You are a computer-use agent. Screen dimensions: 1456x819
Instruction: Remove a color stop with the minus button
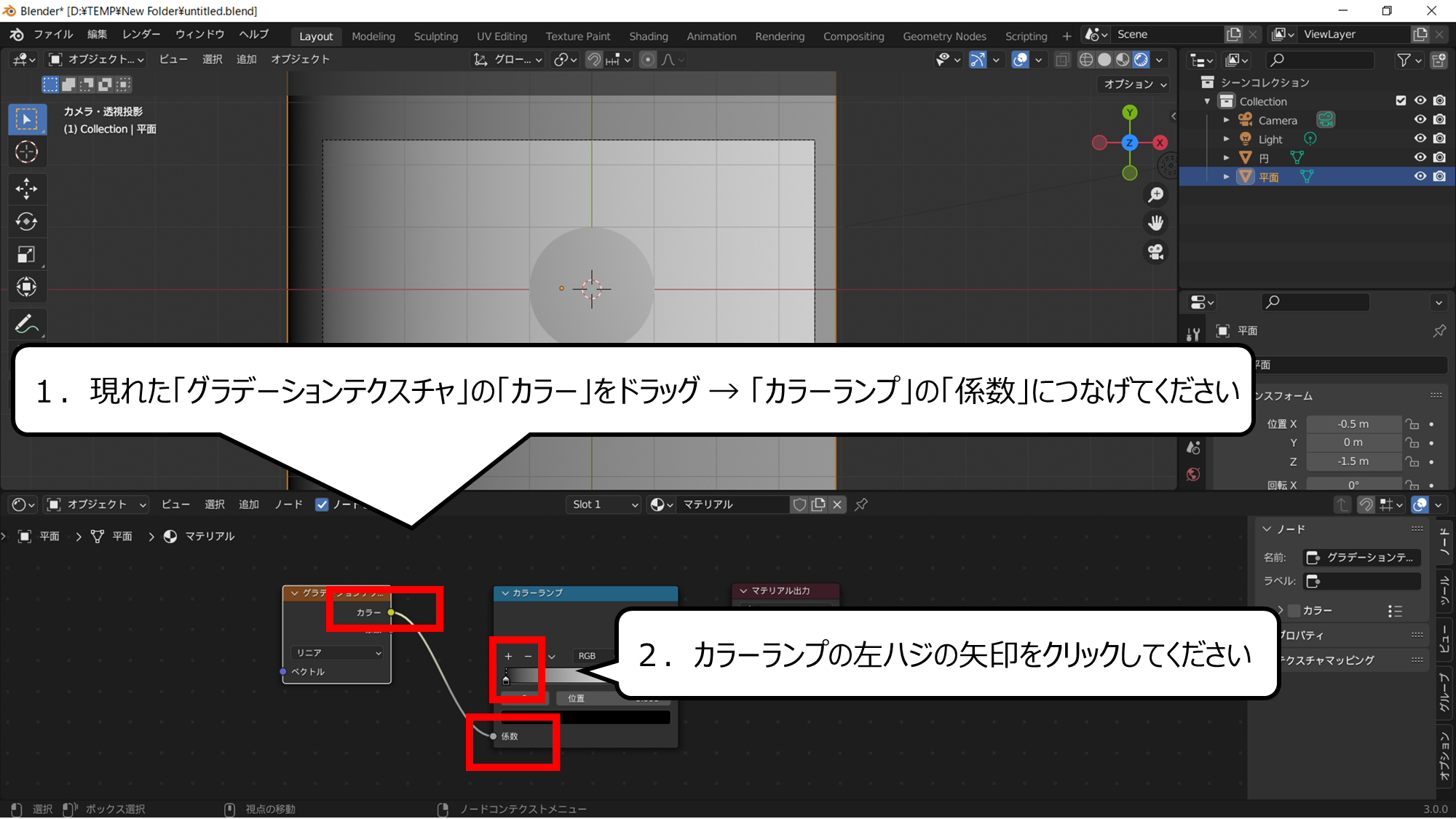click(x=529, y=656)
